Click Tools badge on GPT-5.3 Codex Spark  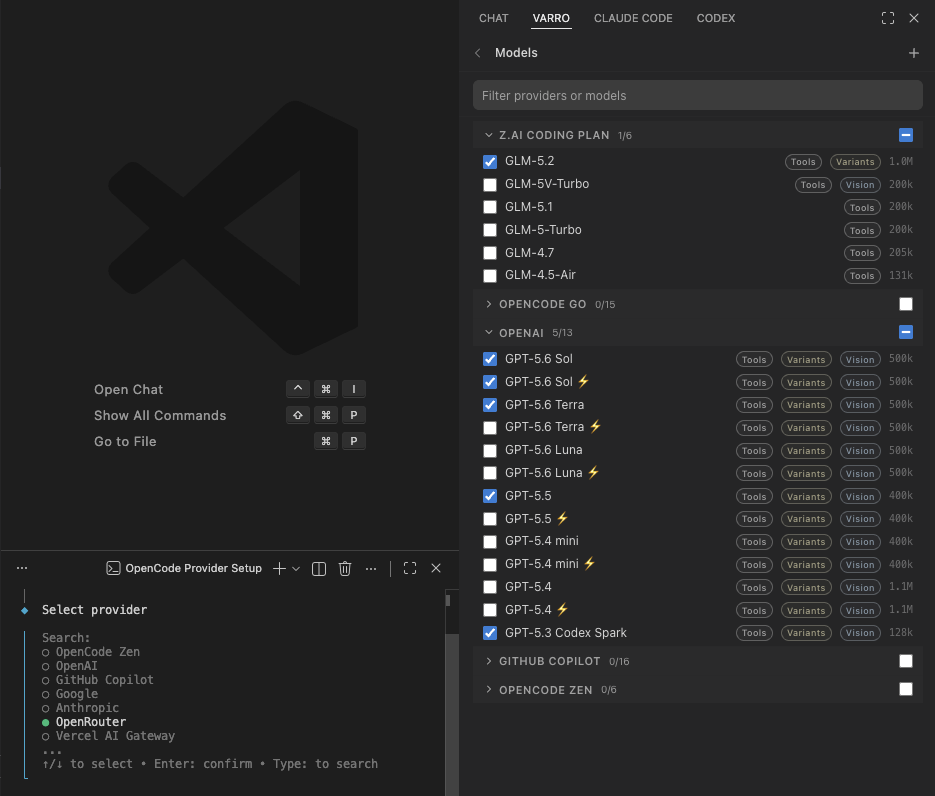(x=754, y=633)
